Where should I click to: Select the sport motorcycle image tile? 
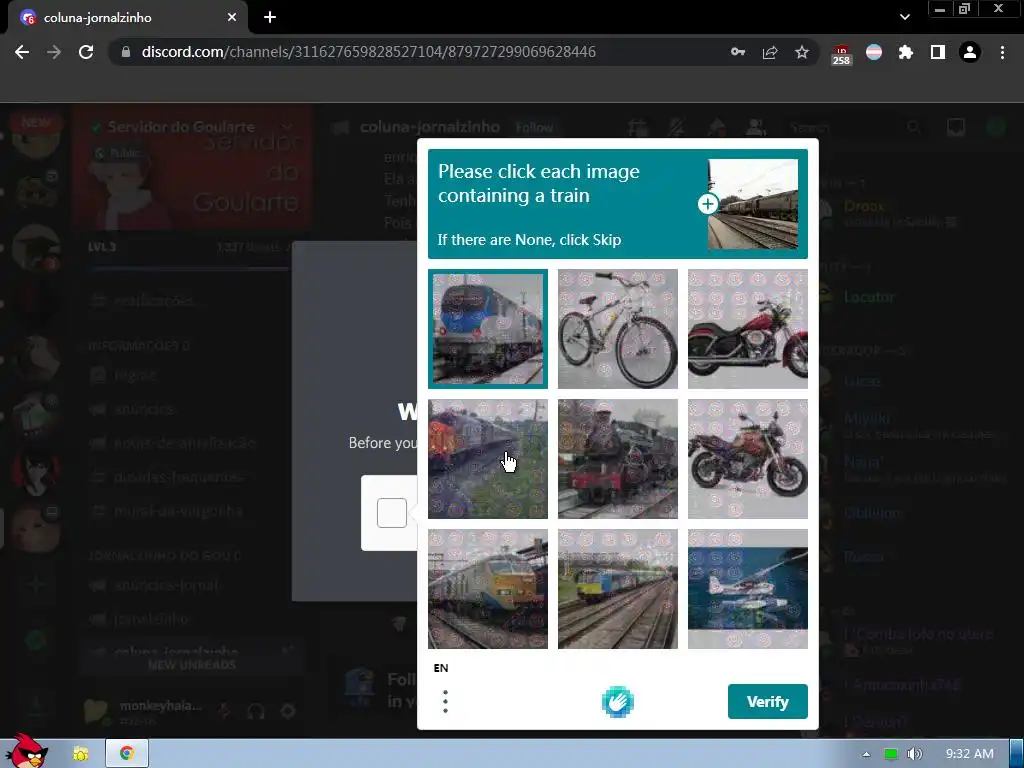[748, 458]
